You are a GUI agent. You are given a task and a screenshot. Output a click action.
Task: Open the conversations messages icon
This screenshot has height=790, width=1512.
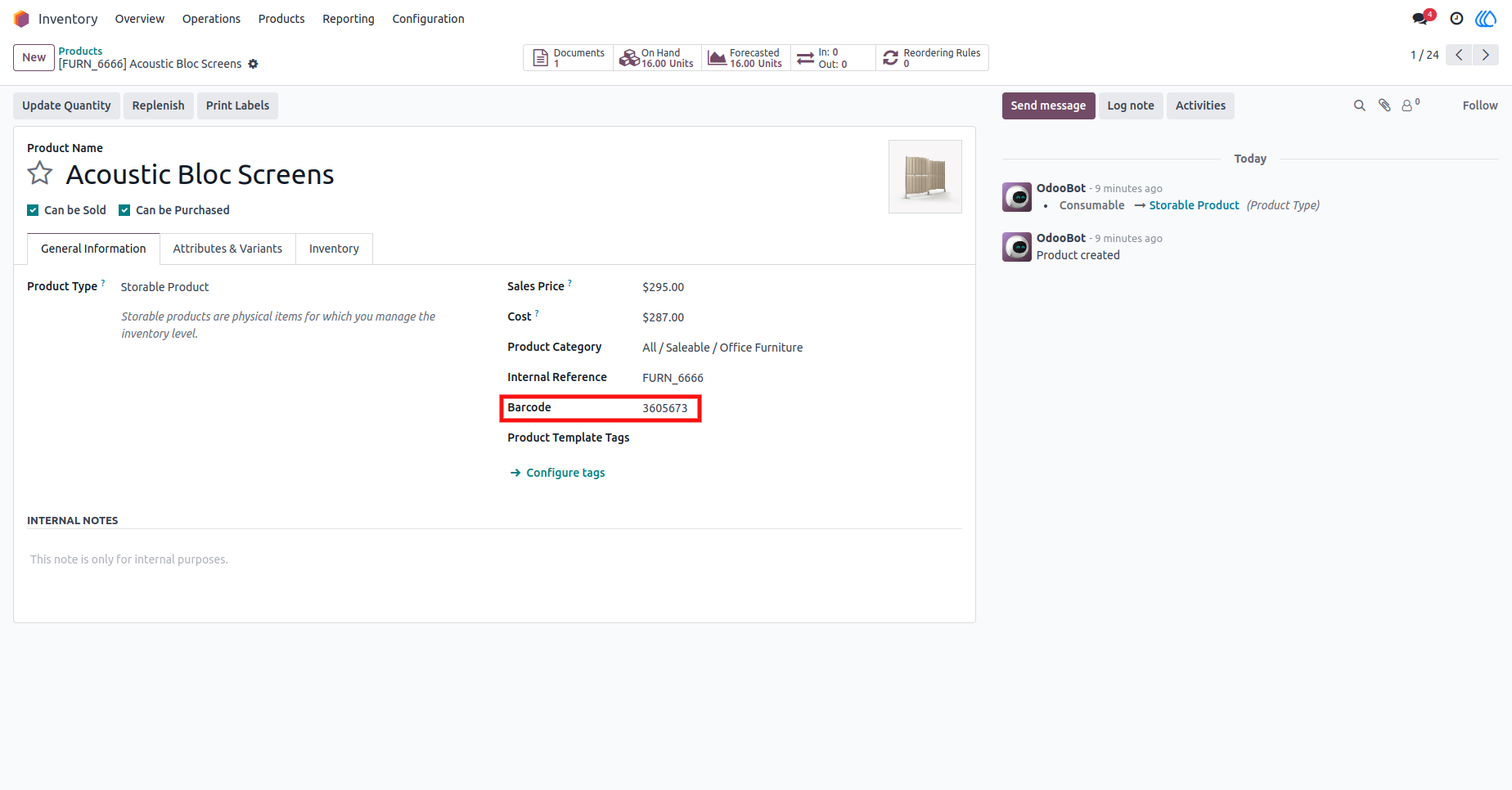(1421, 18)
